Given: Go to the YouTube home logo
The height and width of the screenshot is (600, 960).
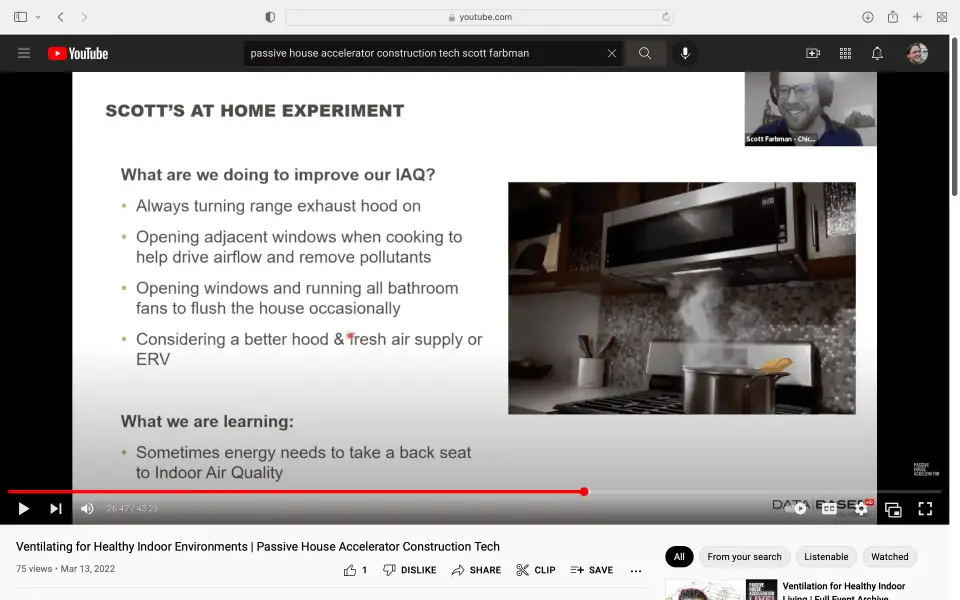Looking at the screenshot, I should 78,53.
